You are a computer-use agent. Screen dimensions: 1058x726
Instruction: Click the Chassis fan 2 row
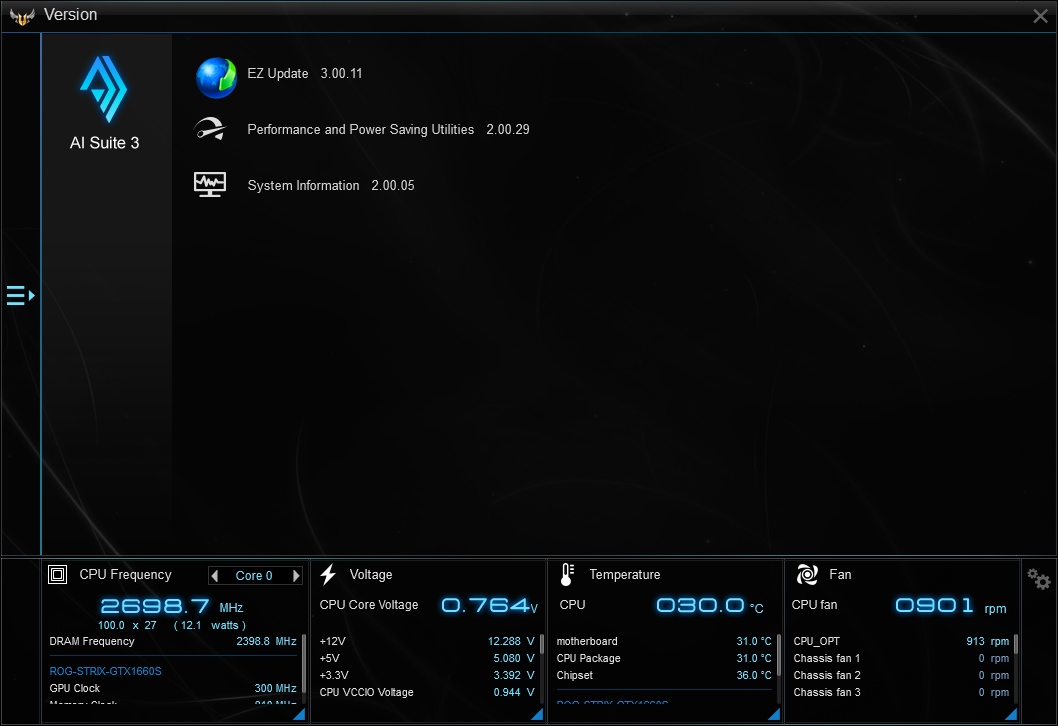click(x=901, y=675)
